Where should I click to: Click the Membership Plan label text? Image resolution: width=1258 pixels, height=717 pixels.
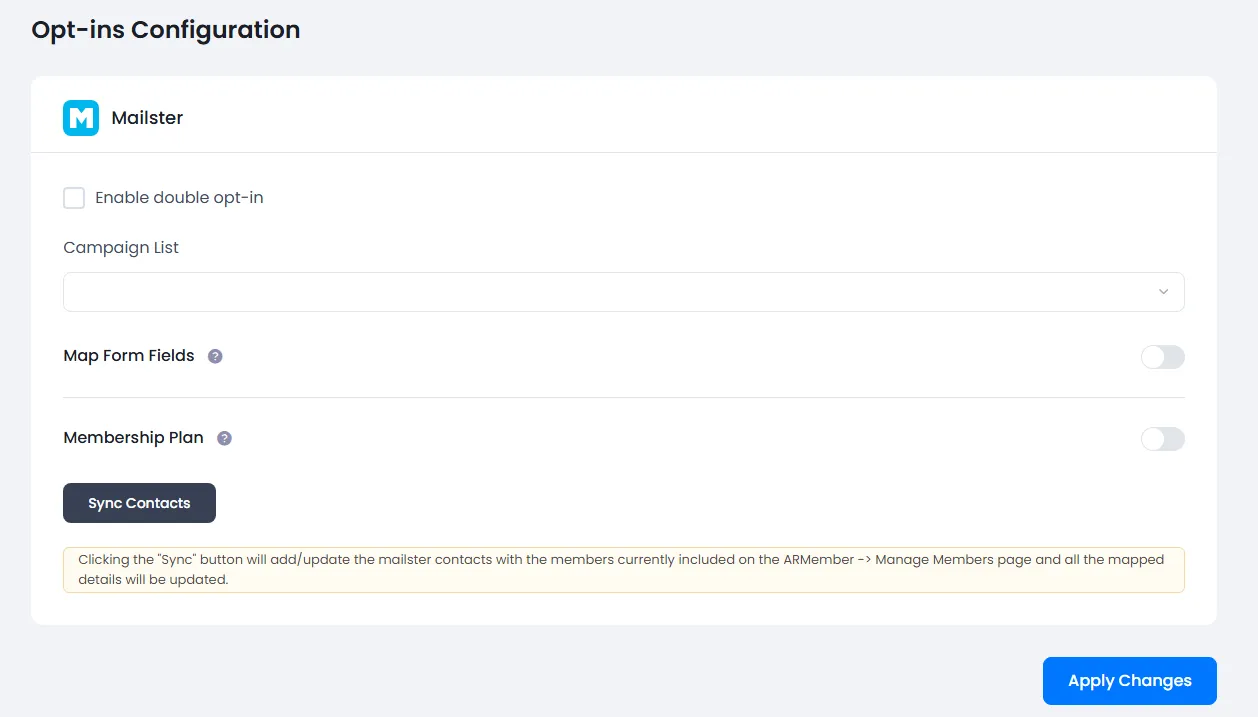coord(133,438)
